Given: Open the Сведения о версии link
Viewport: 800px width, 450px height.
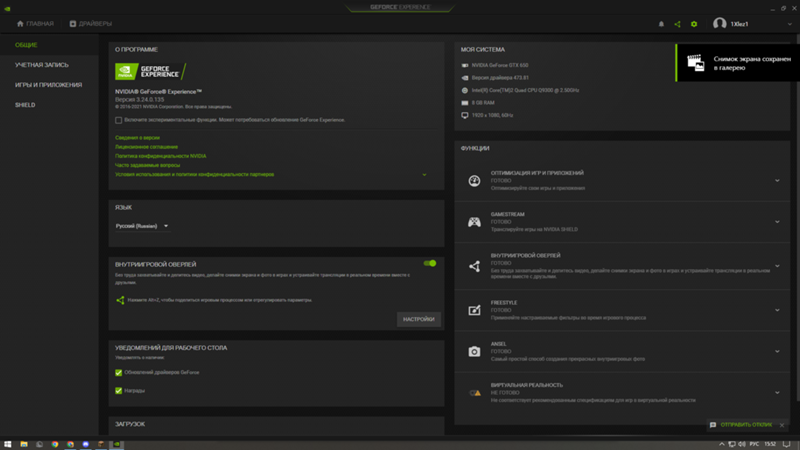Looking at the screenshot, I should point(137,138).
